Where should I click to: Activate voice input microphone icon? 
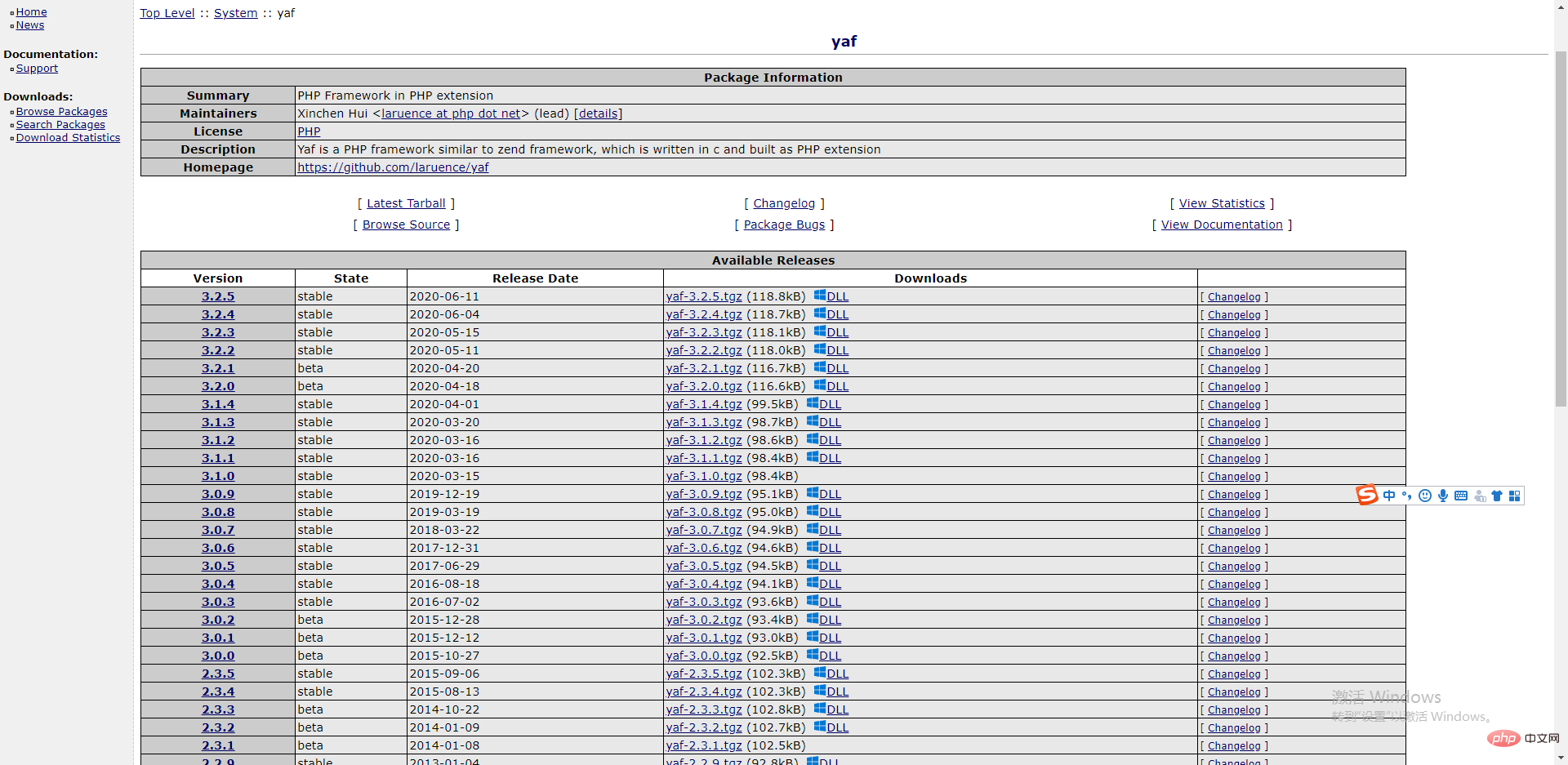point(1443,496)
